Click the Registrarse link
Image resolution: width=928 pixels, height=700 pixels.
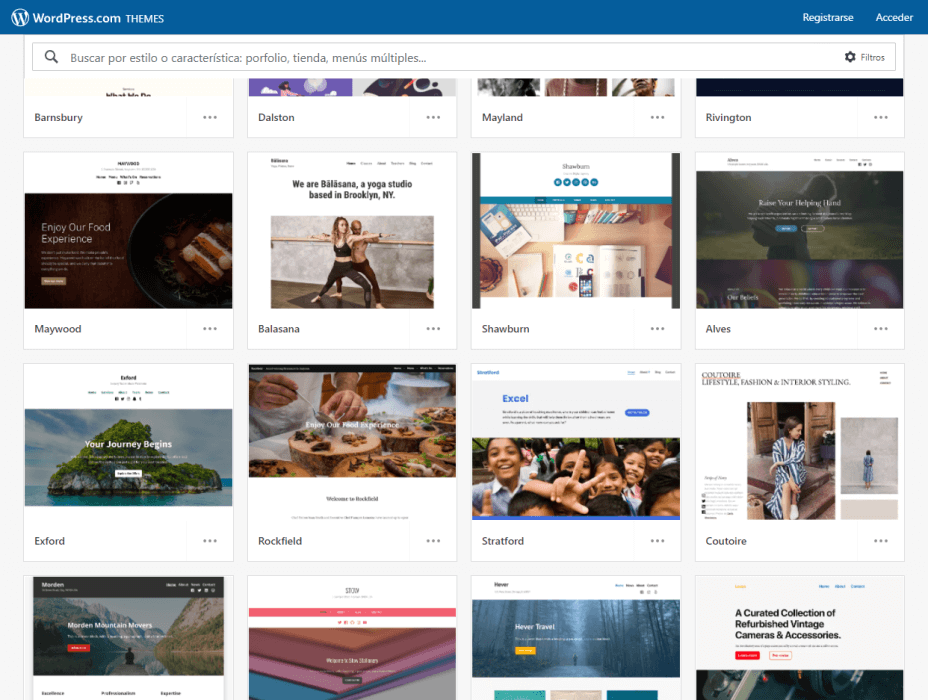click(827, 18)
